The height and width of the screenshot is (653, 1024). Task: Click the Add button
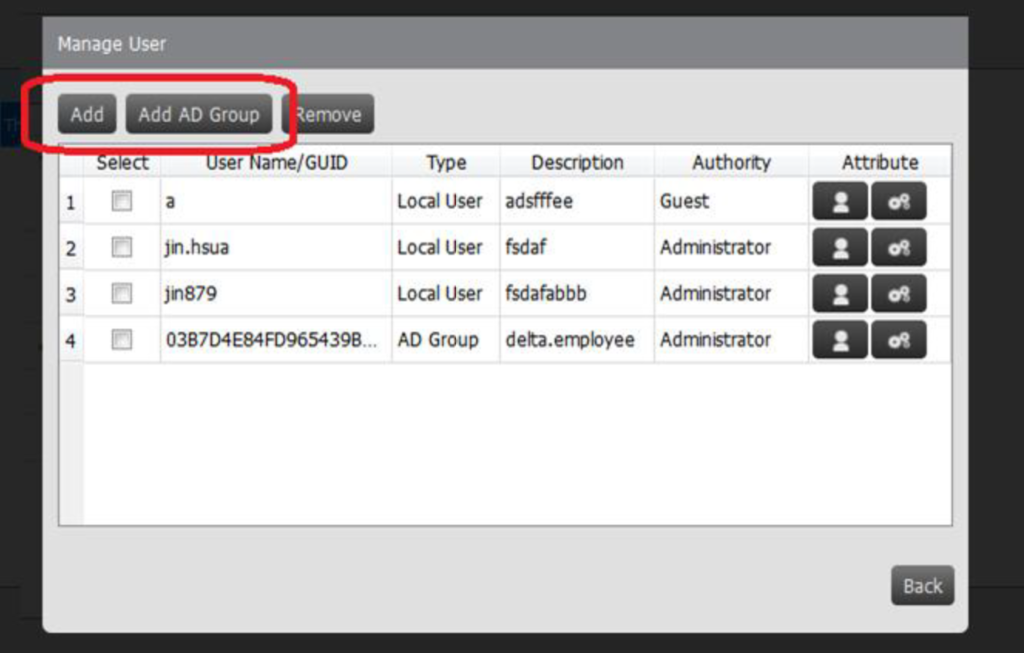coord(87,114)
